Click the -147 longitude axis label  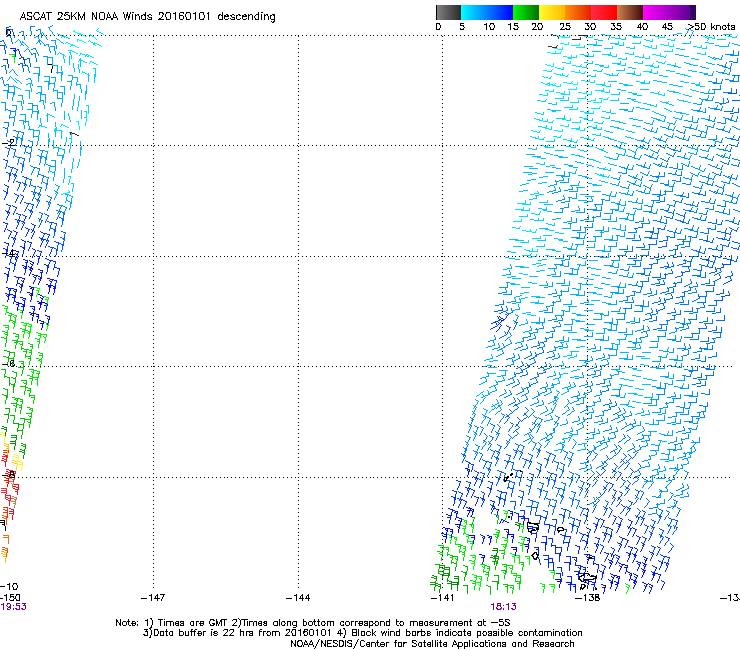153,598
